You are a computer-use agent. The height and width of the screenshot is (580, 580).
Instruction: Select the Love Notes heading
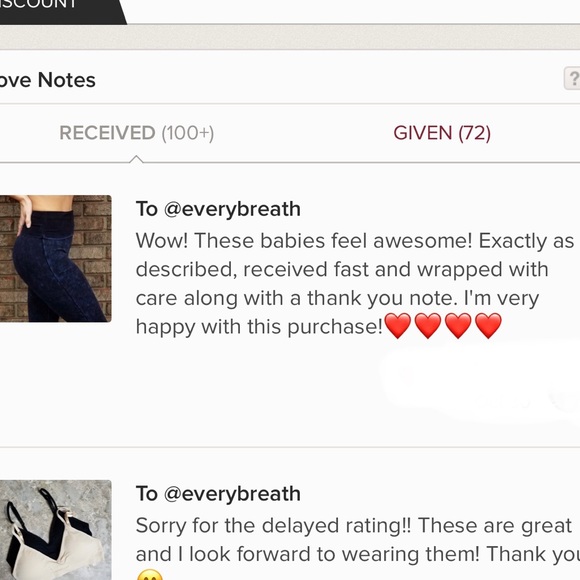coord(48,80)
